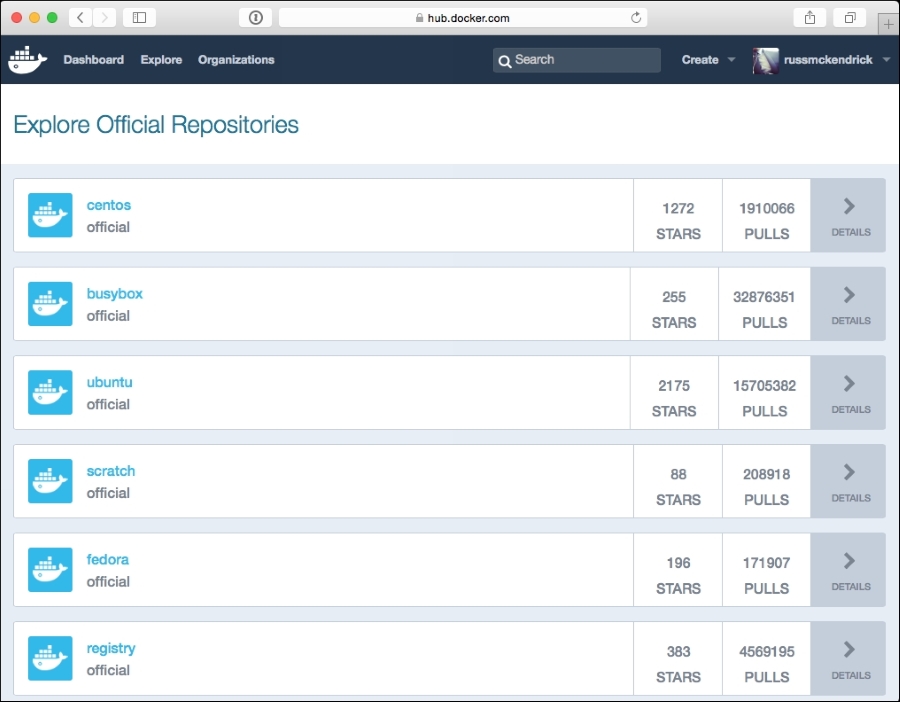Expand the russmckendrick account dropdown arrow
This screenshot has height=702, width=900.
pos(886,60)
